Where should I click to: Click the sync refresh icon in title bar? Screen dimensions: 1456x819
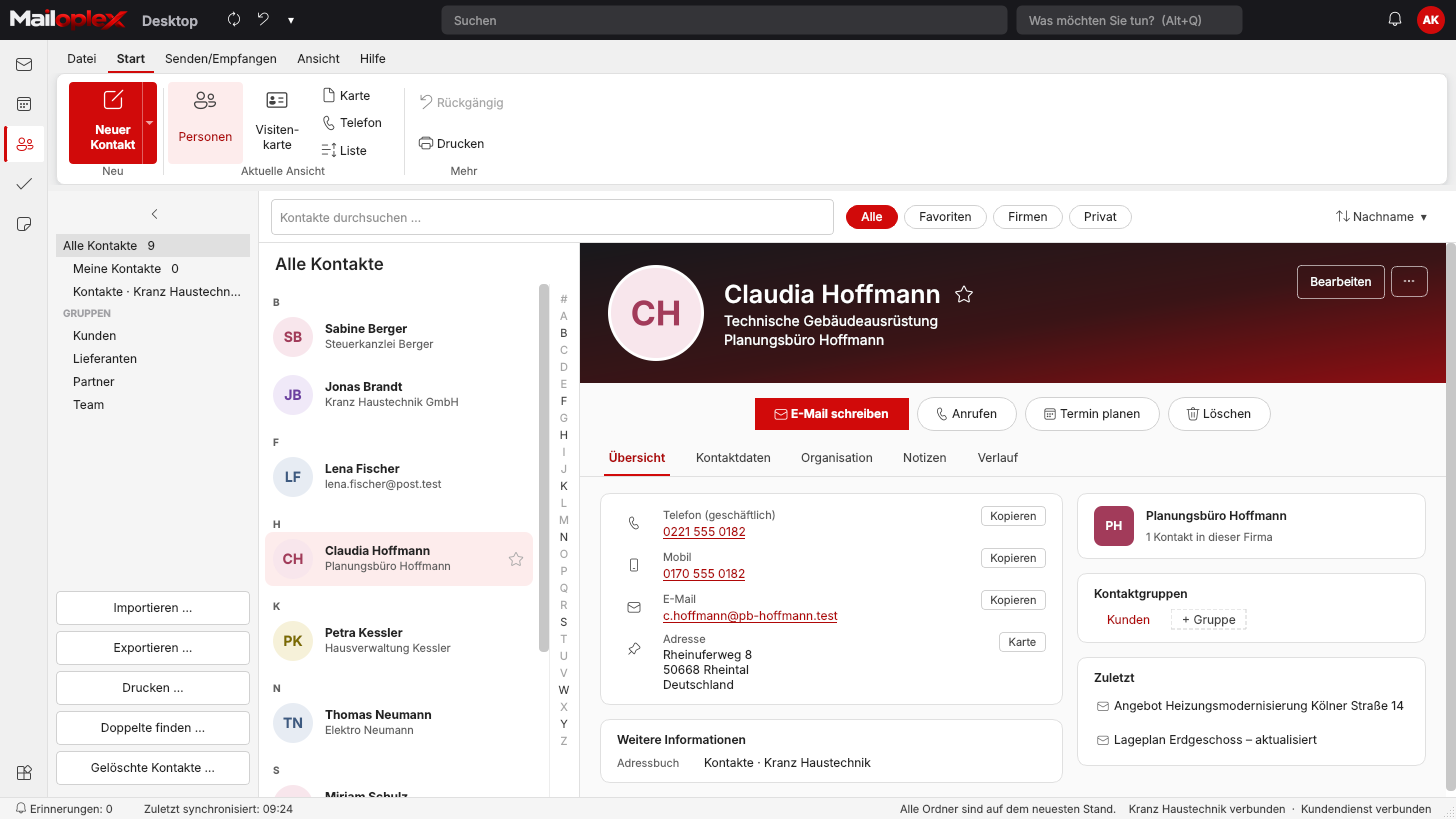234,20
